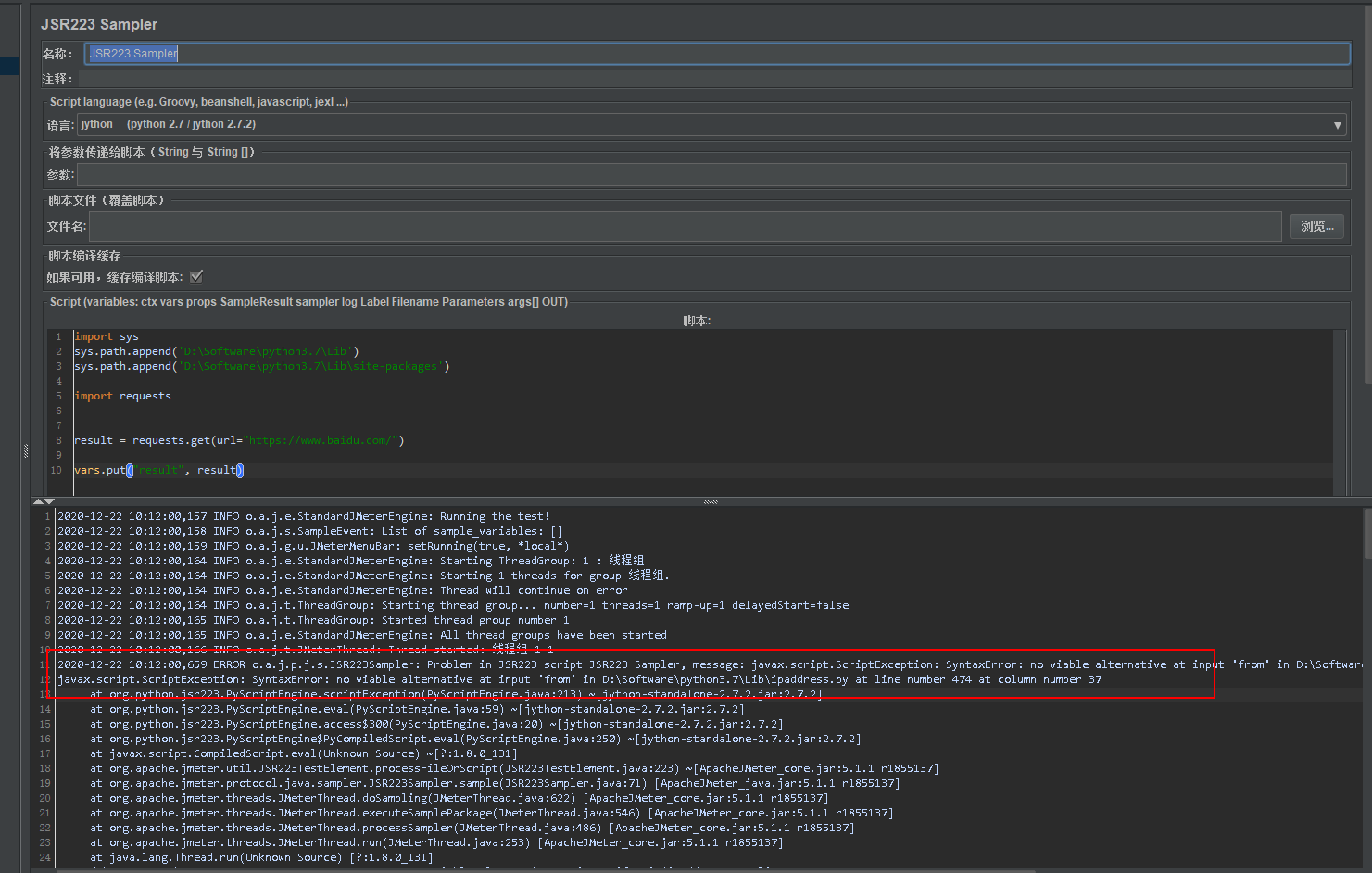Click the vars.put line in the script editor
Screen dimensions: 1372x873
click(x=158, y=470)
